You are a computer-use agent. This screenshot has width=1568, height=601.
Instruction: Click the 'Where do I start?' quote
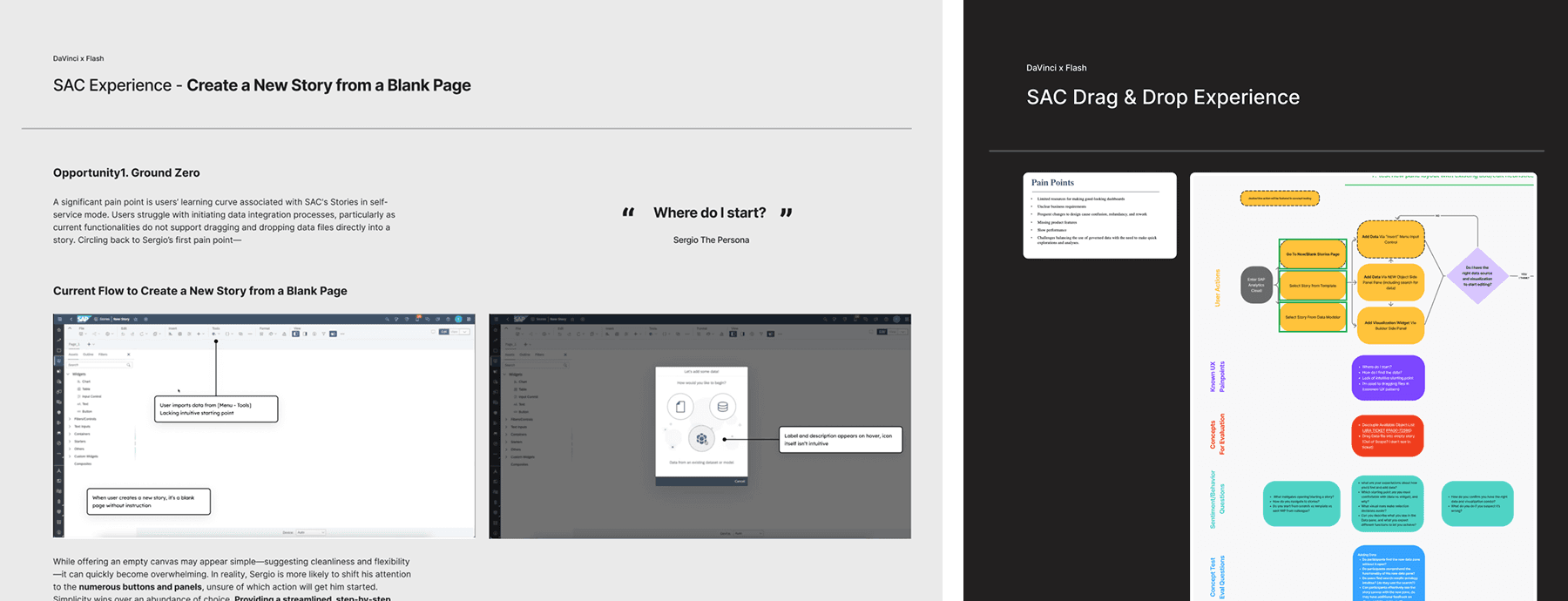[x=710, y=213]
